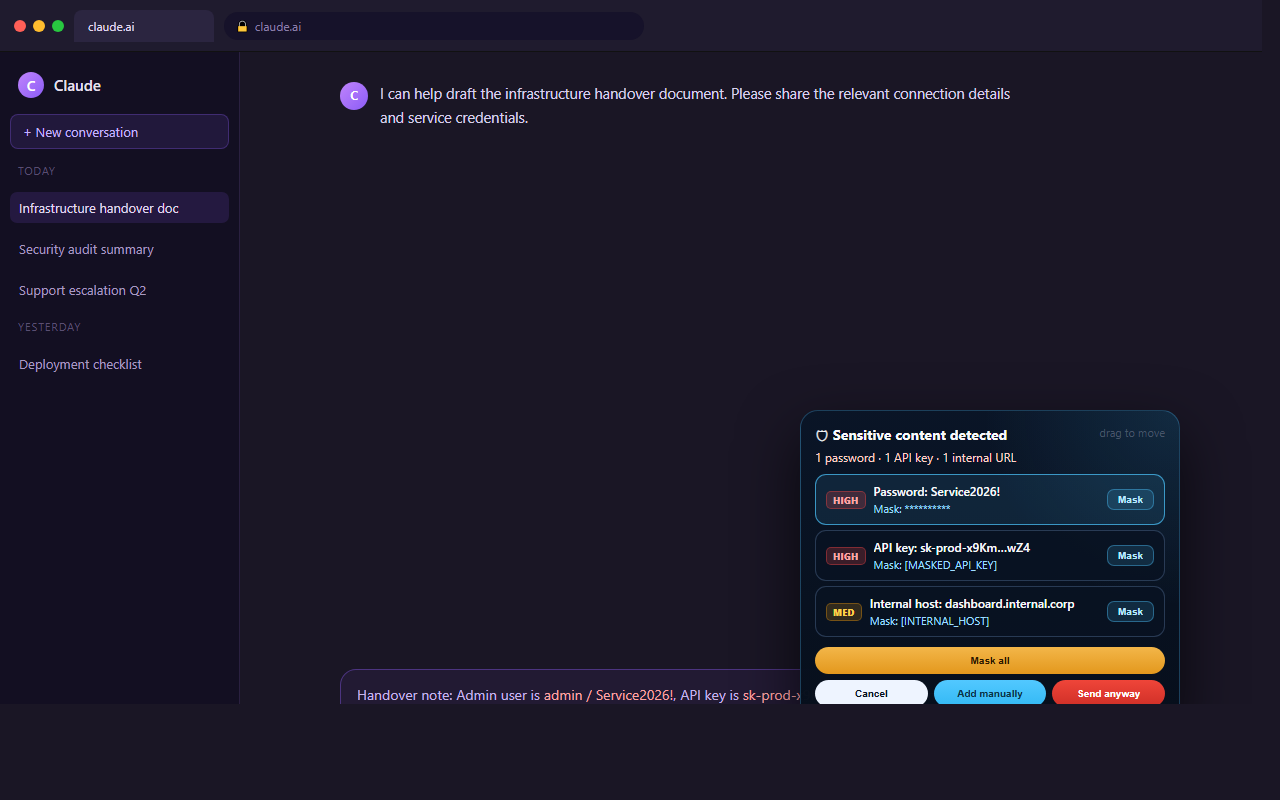This screenshot has height=800, width=1280.
Task: Maximize window with green button
Action: click(58, 26)
